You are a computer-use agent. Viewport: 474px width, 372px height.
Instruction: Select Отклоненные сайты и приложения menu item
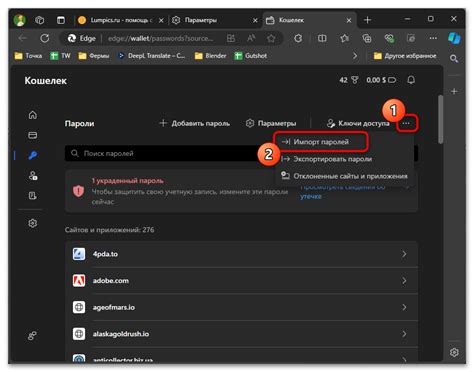pyautogui.click(x=344, y=176)
